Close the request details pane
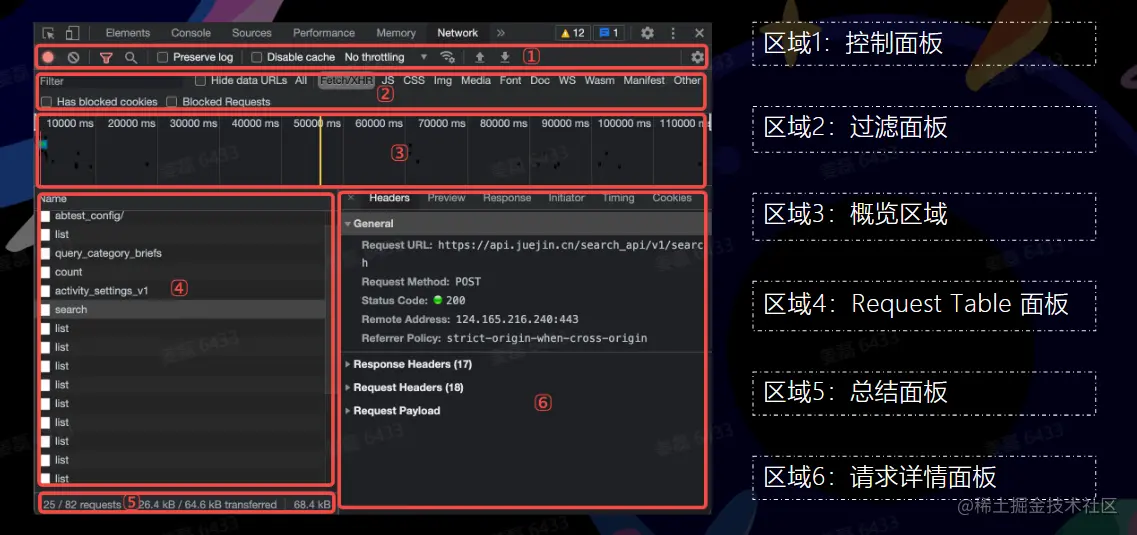The height and width of the screenshot is (535, 1137). click(351, 197)
